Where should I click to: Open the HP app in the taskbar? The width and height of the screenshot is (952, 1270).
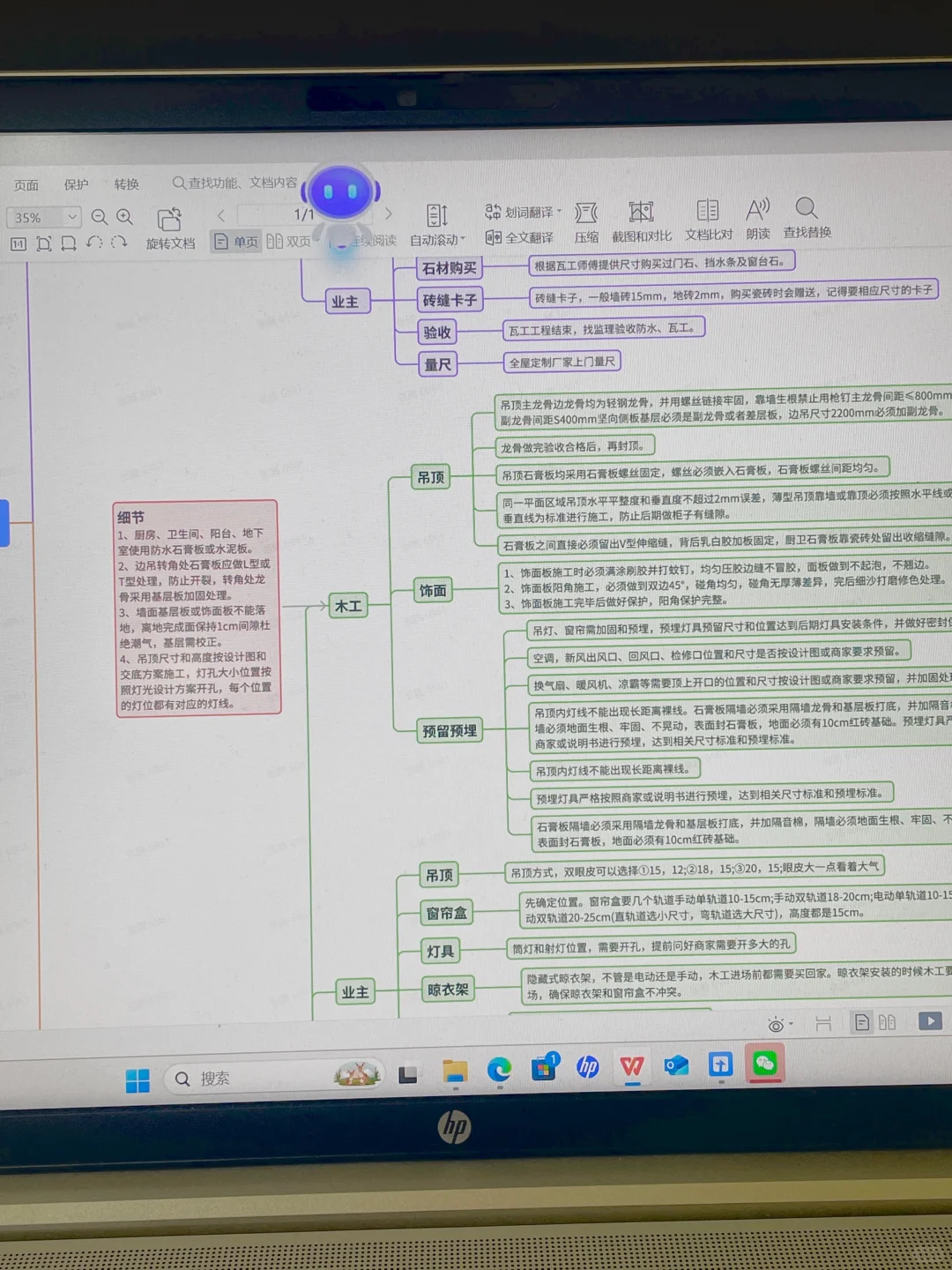click(587, 1067)
